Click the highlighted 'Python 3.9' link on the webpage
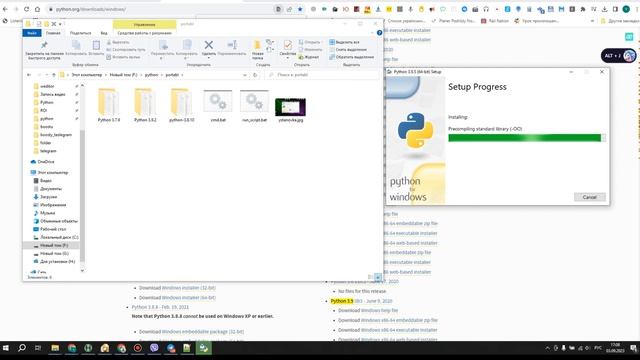Viewport: 640px width, 360px height. tap(342, 301)
